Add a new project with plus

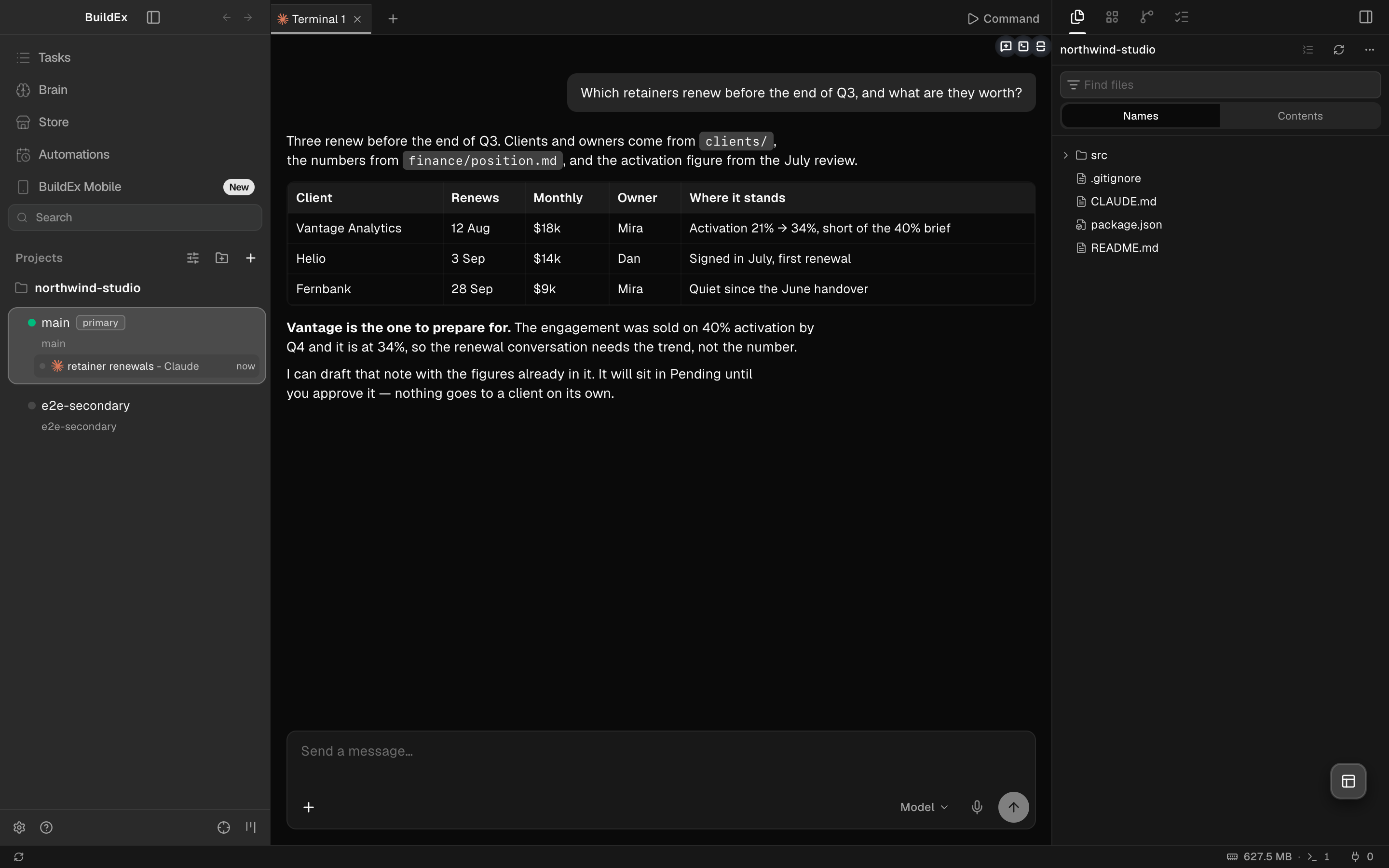click(x=251, y=258)
